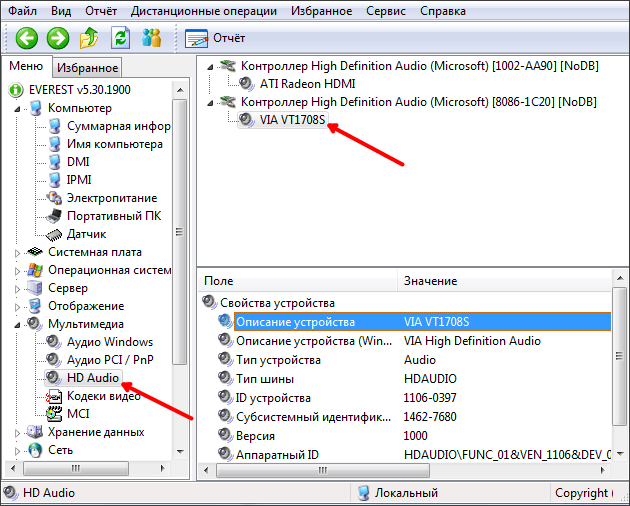Switch to the Избранное tab
Viewport: 630px width, 506px height.
[87, 68]
